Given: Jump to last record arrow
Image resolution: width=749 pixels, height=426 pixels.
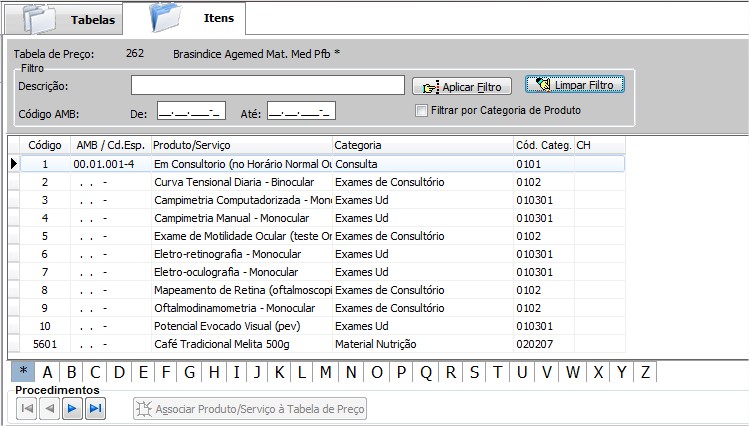Looking at the screenshot, I should pyautogui.click(x=95, y=408).
